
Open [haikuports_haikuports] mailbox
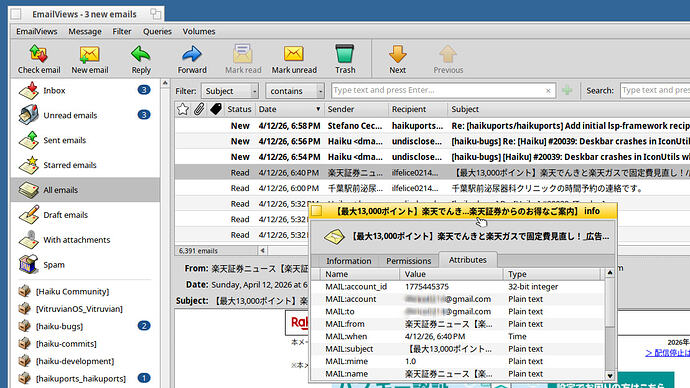coord(85,378)
